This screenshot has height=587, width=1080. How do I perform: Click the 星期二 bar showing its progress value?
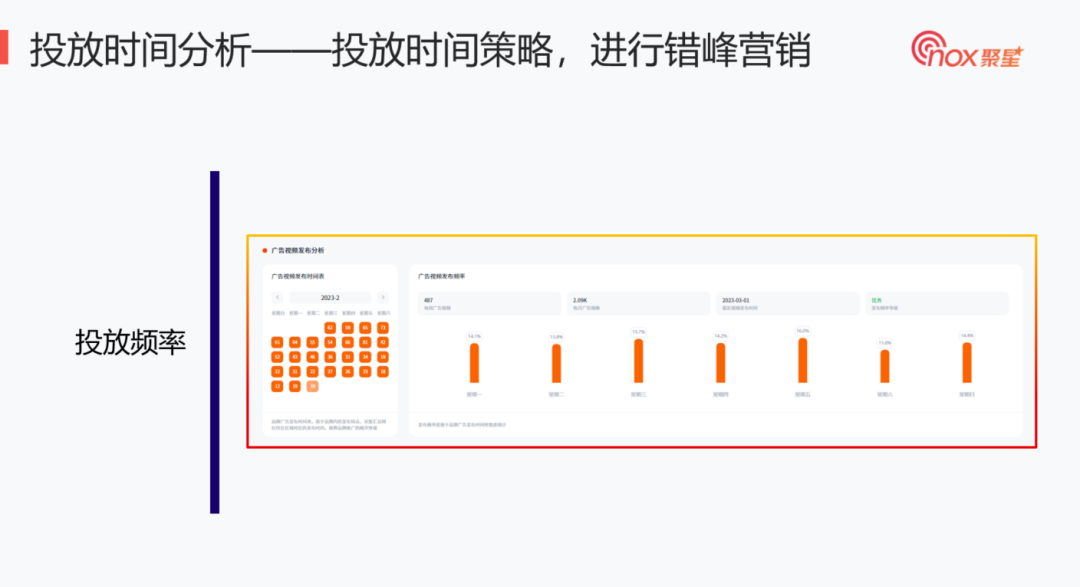(x=556, y=362)
